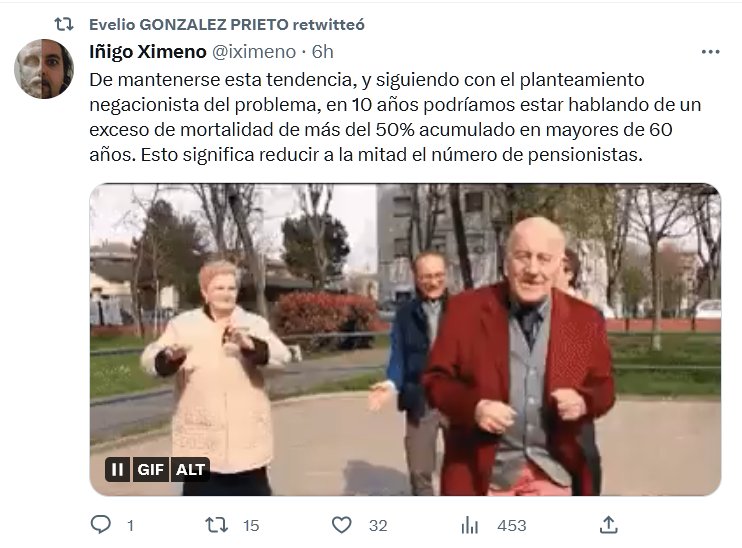The image size is (742, 548).
Task: Open Iñigo Ximeno's profile avatar
Action: coord(44,69)
